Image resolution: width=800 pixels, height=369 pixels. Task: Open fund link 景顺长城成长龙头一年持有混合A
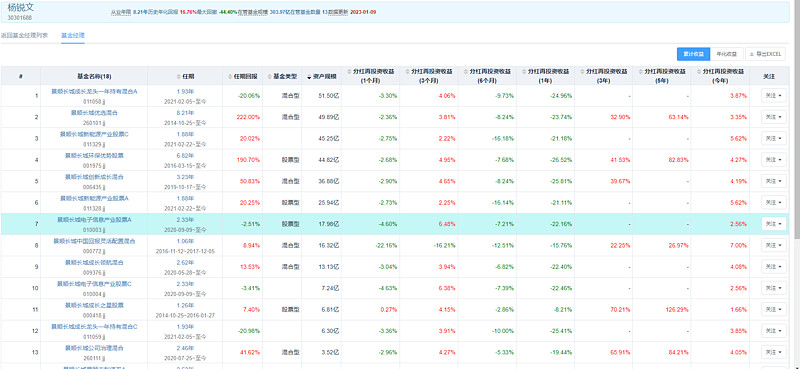[94, 91]
